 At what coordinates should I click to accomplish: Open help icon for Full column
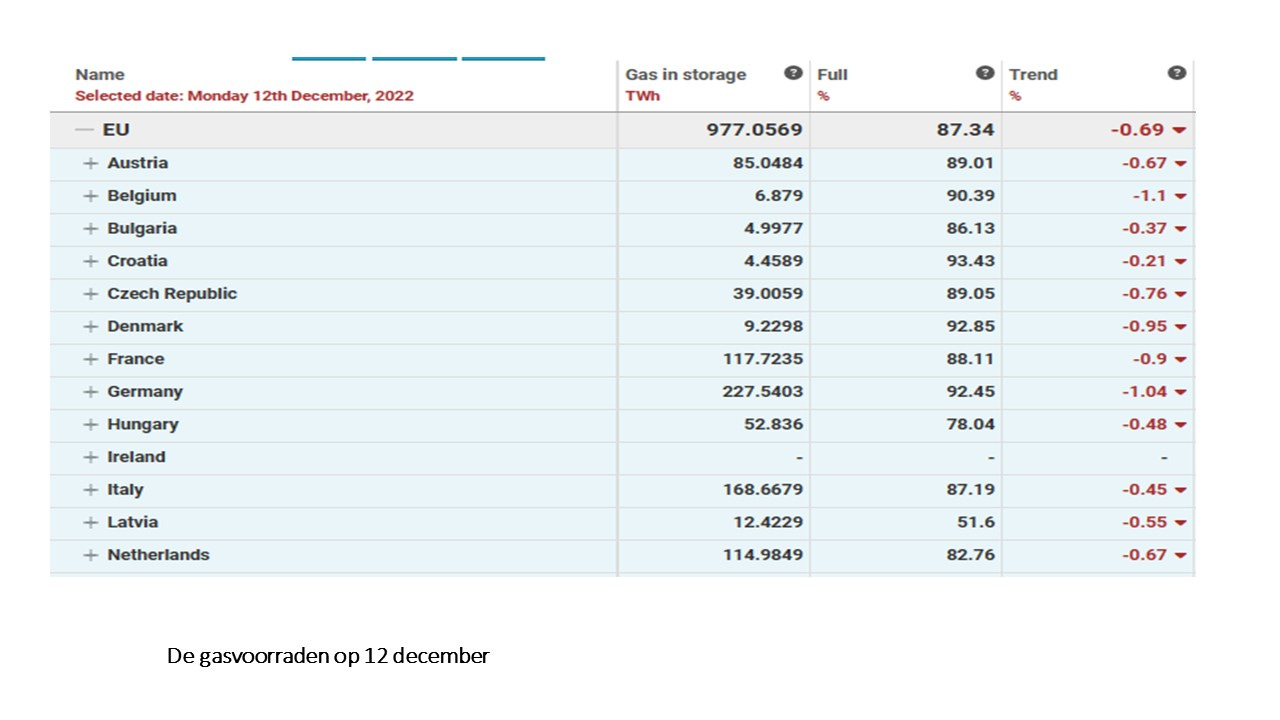pyautogui.click(x=985, y=73)
